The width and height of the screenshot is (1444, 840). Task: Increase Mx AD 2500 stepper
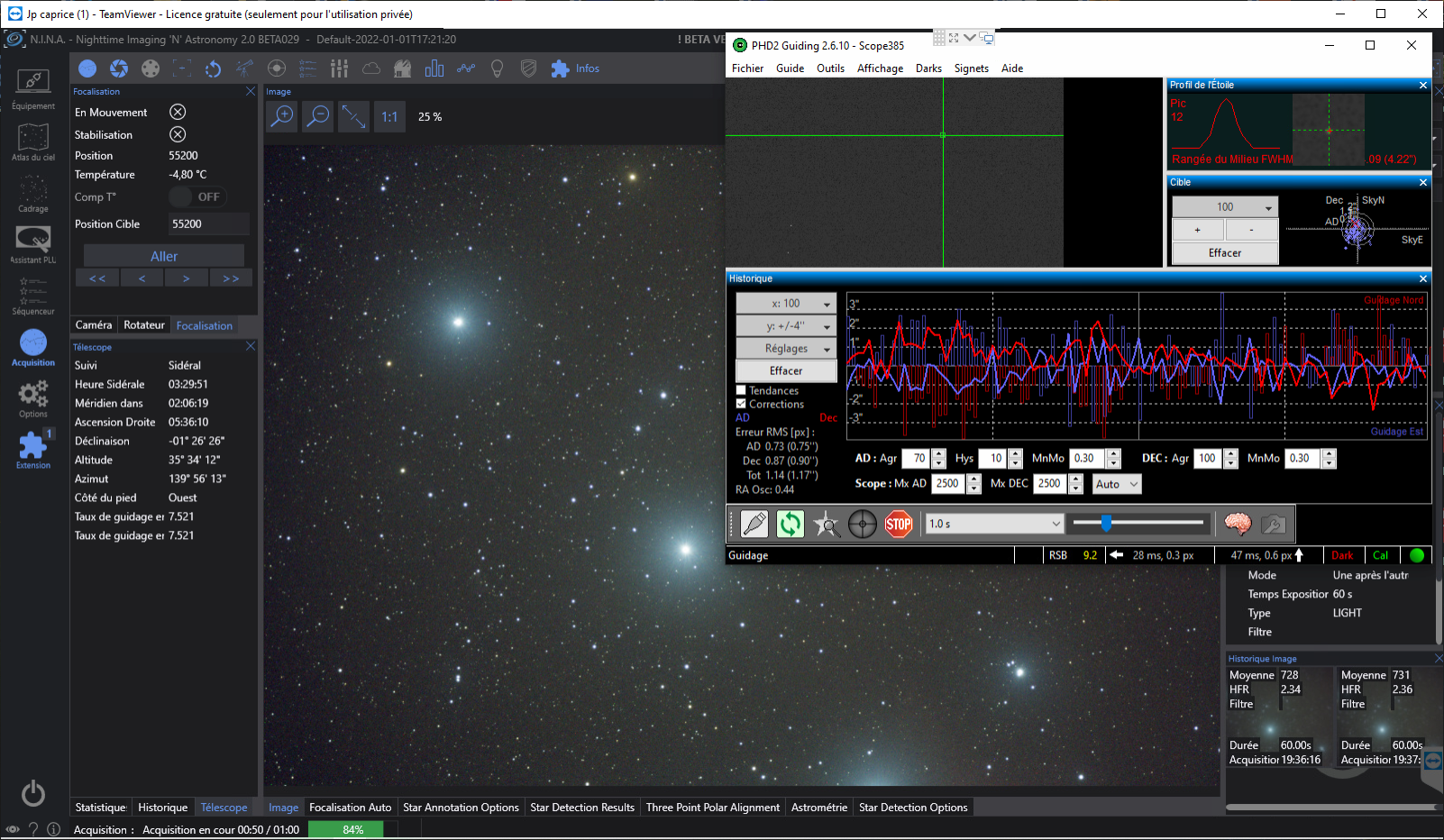point(973,479)
